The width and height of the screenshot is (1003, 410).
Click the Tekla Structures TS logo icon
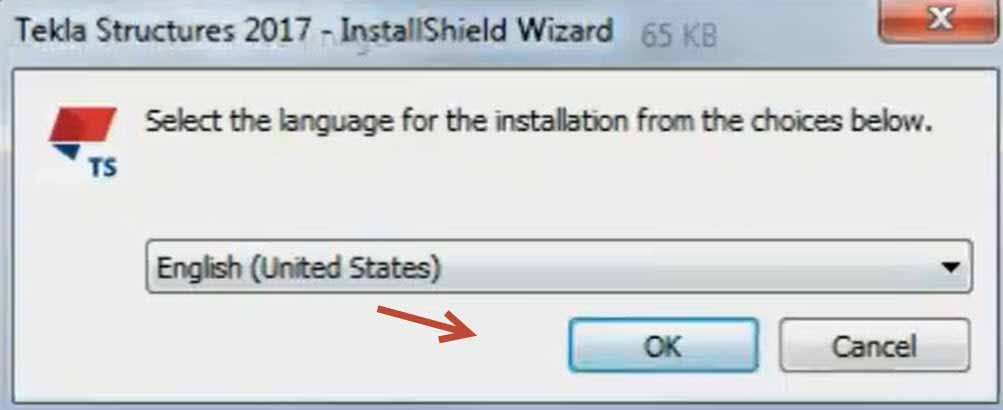click(83, 142)
